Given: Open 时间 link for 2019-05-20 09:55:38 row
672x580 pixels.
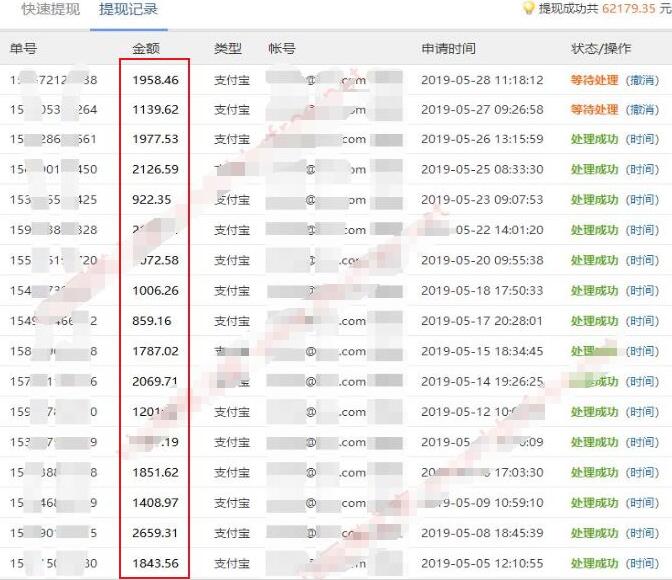Looking at the screenshot, I should (x=642, y=260).
